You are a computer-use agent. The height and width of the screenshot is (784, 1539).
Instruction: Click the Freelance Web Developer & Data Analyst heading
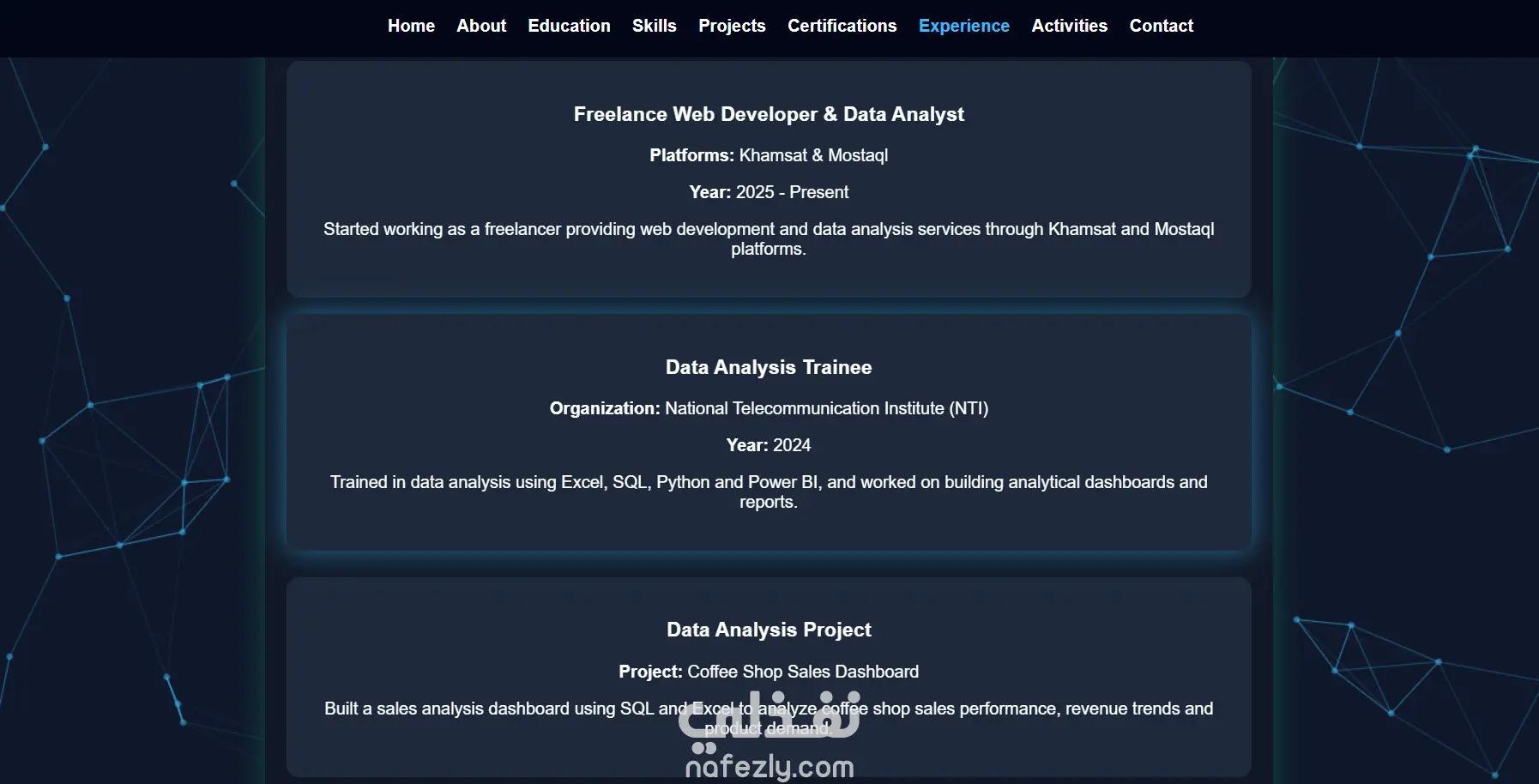(769, 114)
